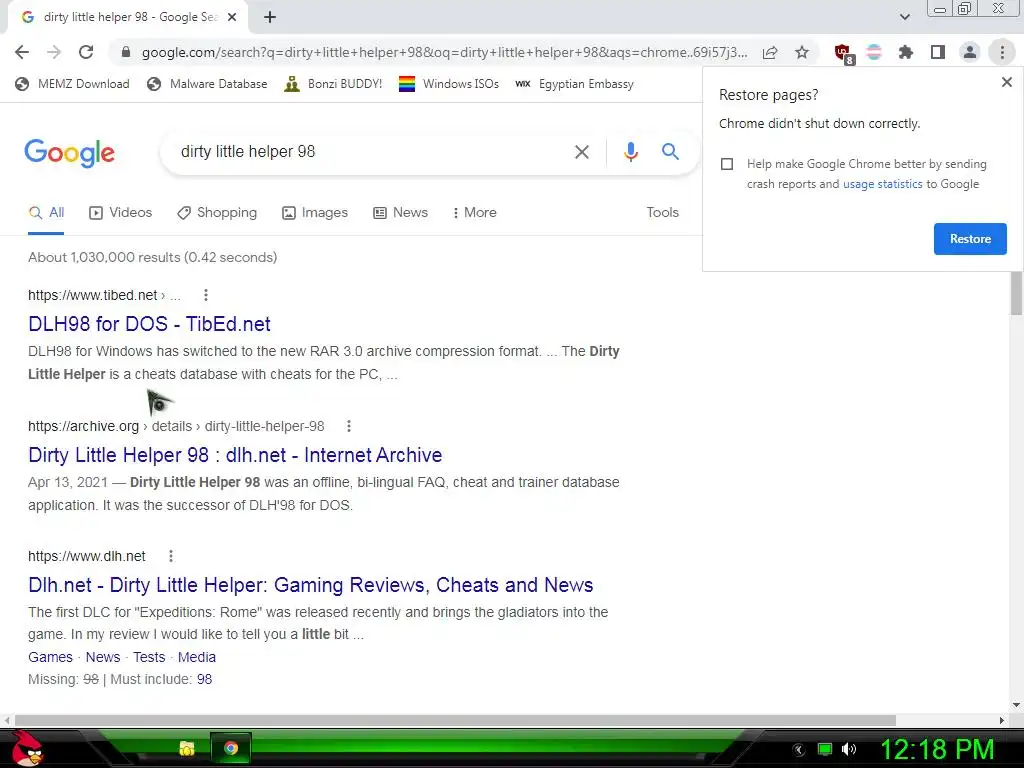Screen dimensions: 1024x768
Task: Click the 12:18 PM taskbar clock
Action: 938,750
